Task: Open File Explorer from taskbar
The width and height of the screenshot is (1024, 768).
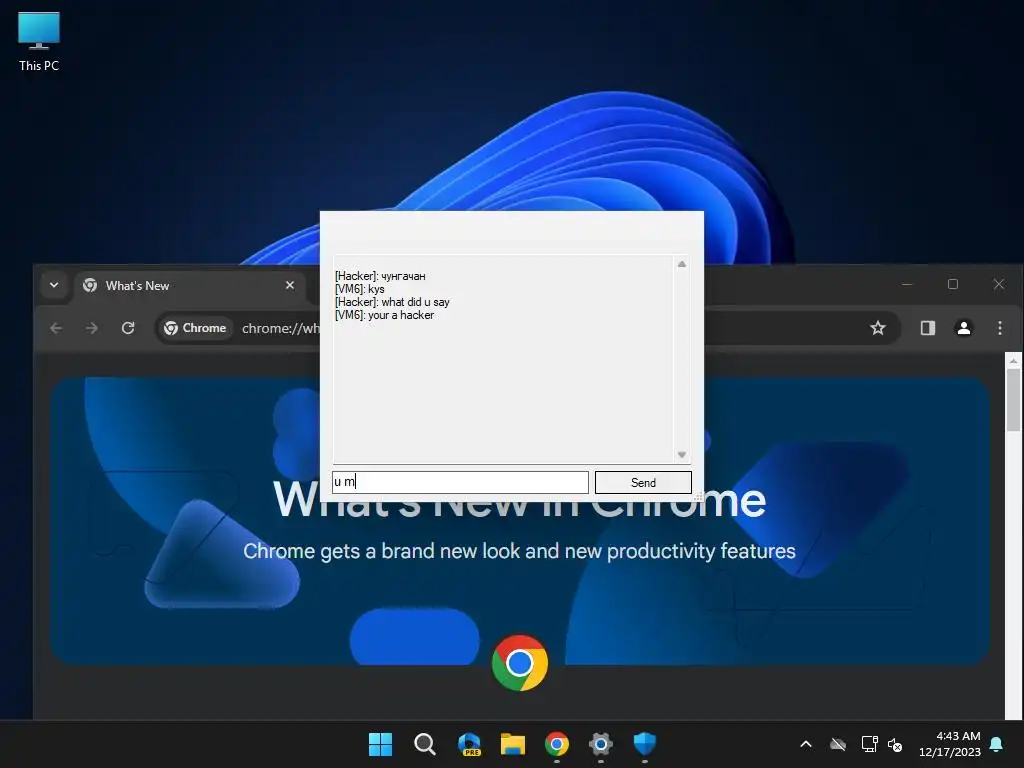Action: coord(513,744)
